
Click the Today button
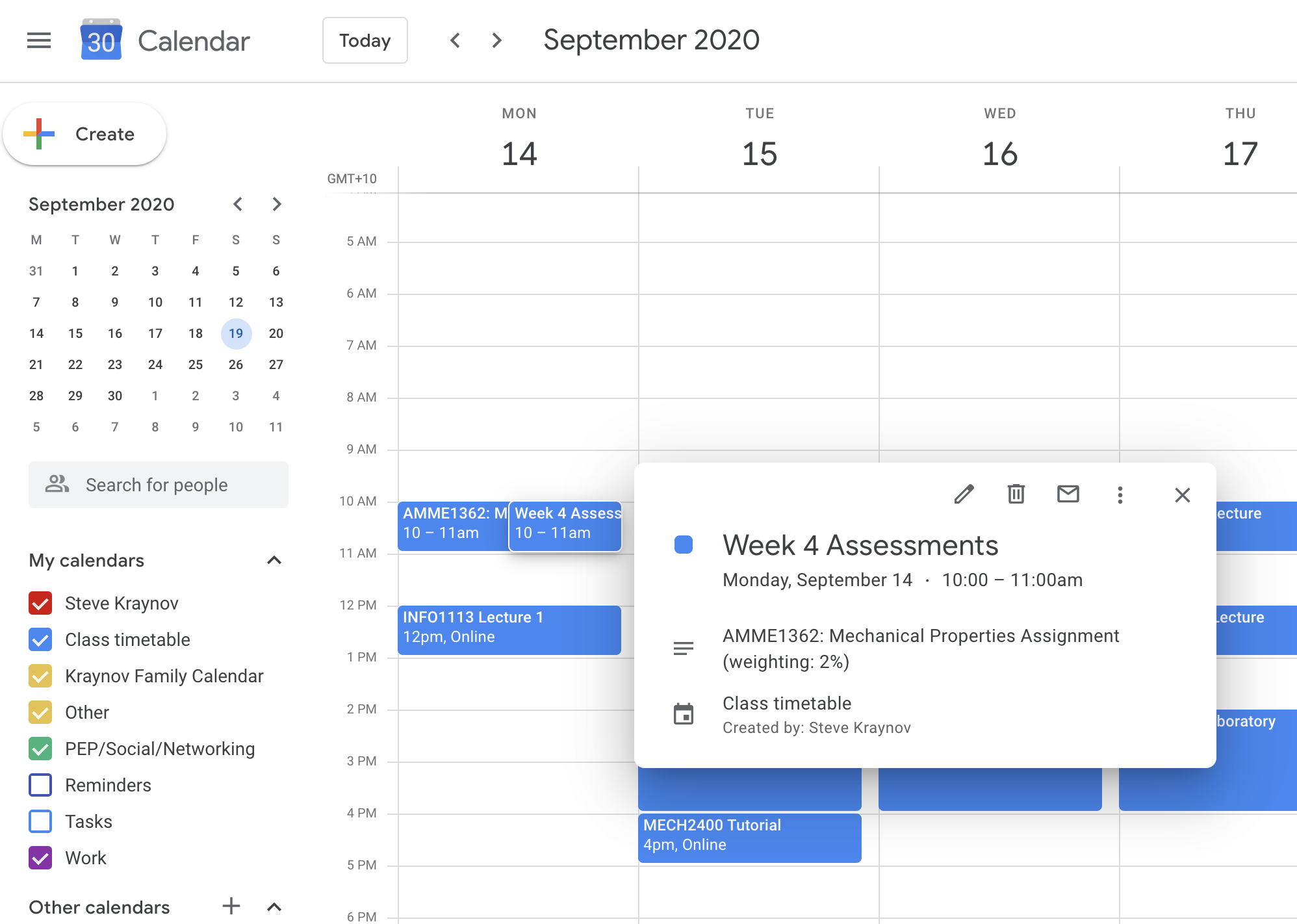pos(365,40)
